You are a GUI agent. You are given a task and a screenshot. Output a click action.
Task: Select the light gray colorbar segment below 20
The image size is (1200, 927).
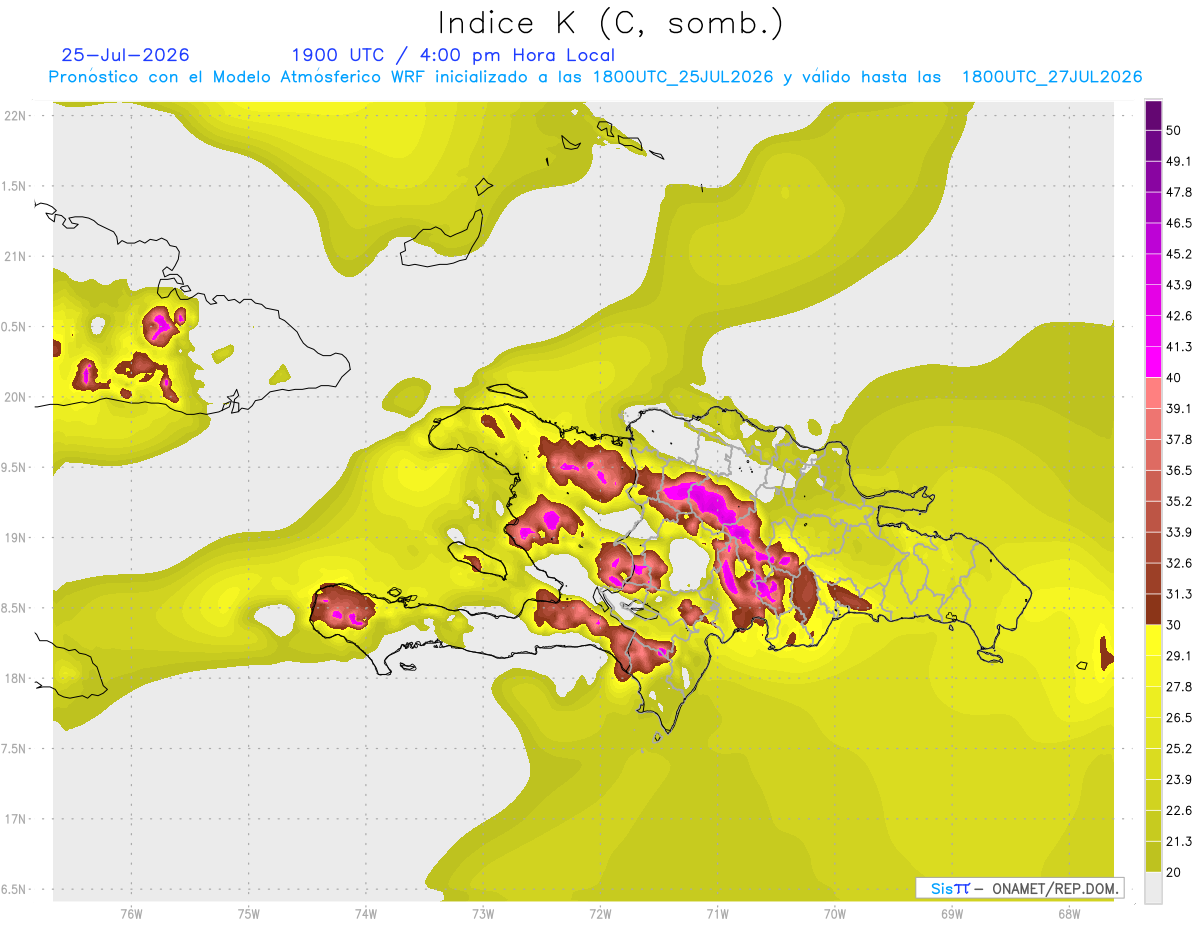click(1154, 888)
